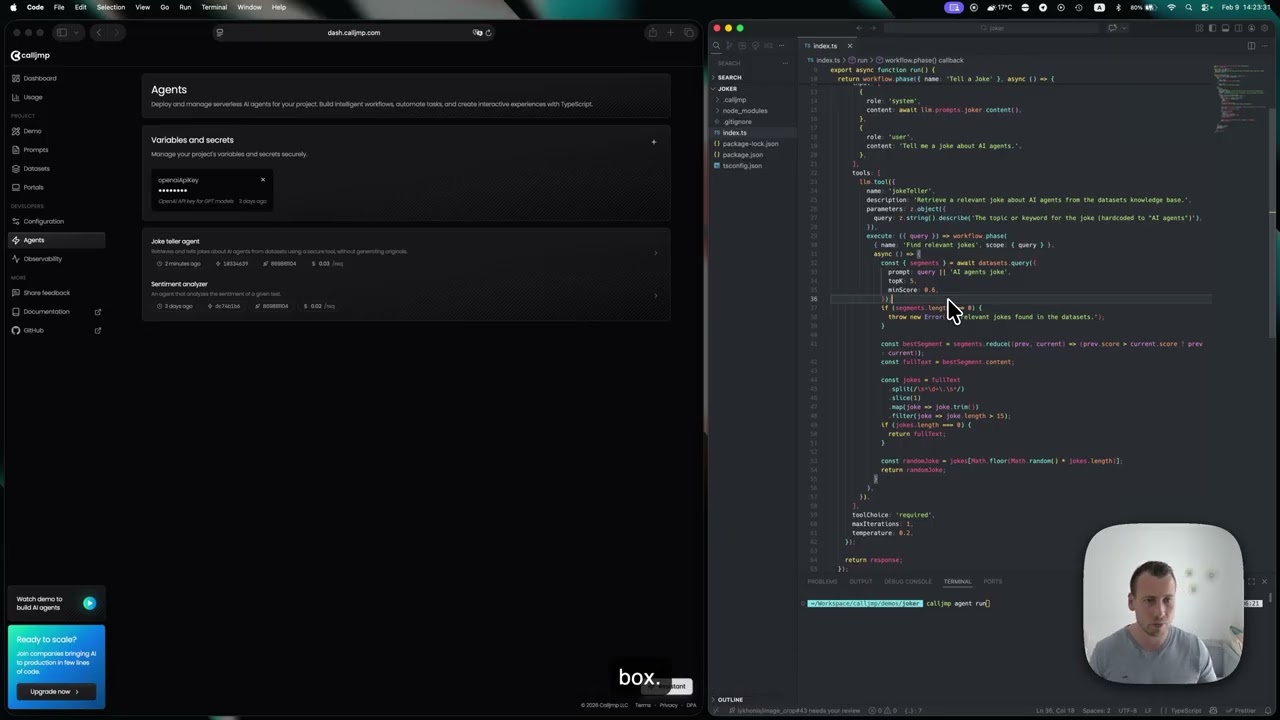Screen dimensions: 1280x720
Task: Expand the .calljmp folder
Action: 754,100
